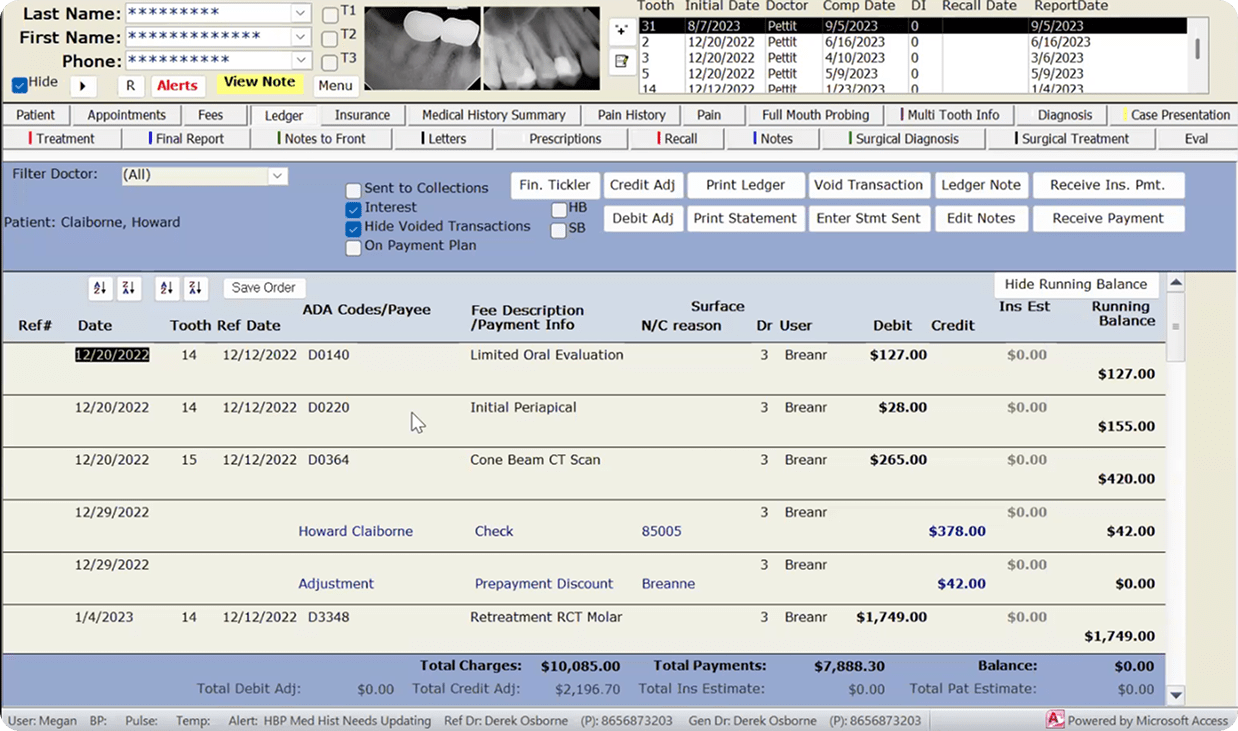Click the Microsoft Access logo in status bar
This screenshot has height=731, width=1238.
(x=1054, y=720)
